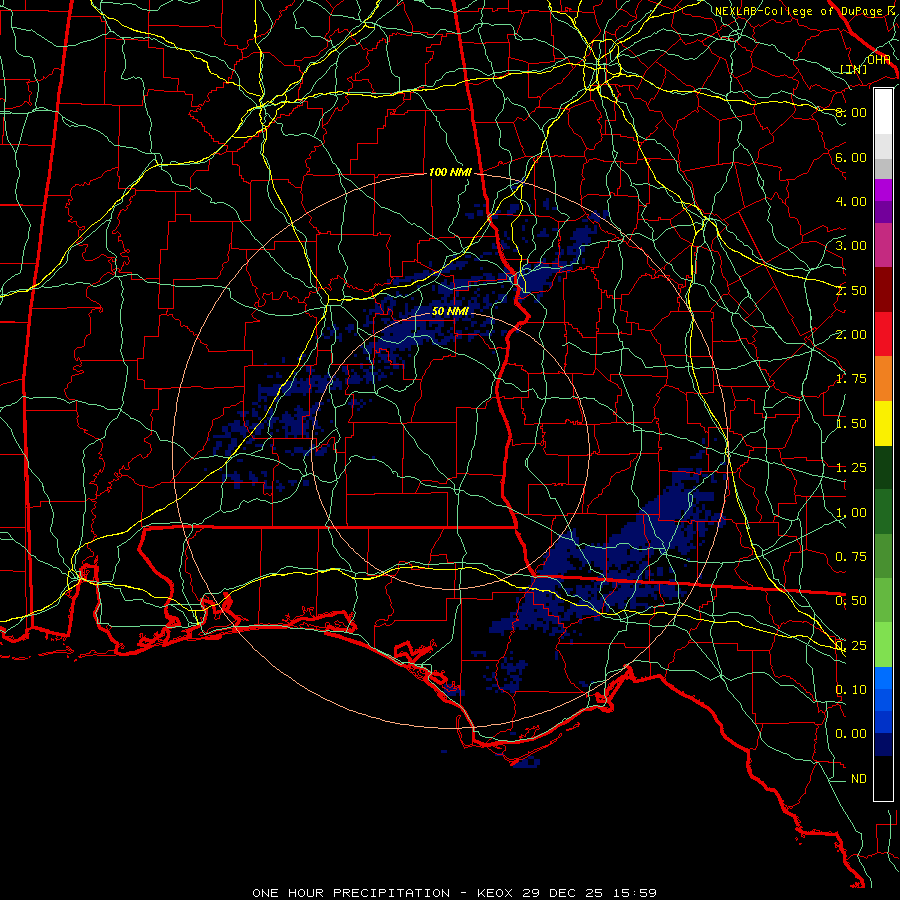The width and height of the screenshot is (900, 900).
Task: Click the '4.00' legend value
Action: tap(851, 201)
